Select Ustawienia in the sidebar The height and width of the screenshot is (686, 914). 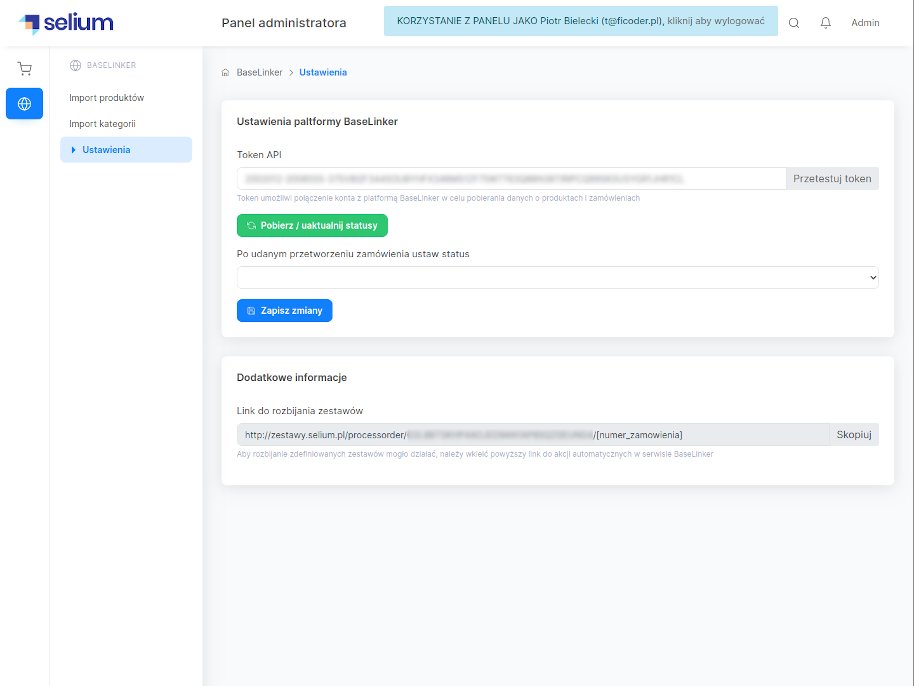coord(106,150)
